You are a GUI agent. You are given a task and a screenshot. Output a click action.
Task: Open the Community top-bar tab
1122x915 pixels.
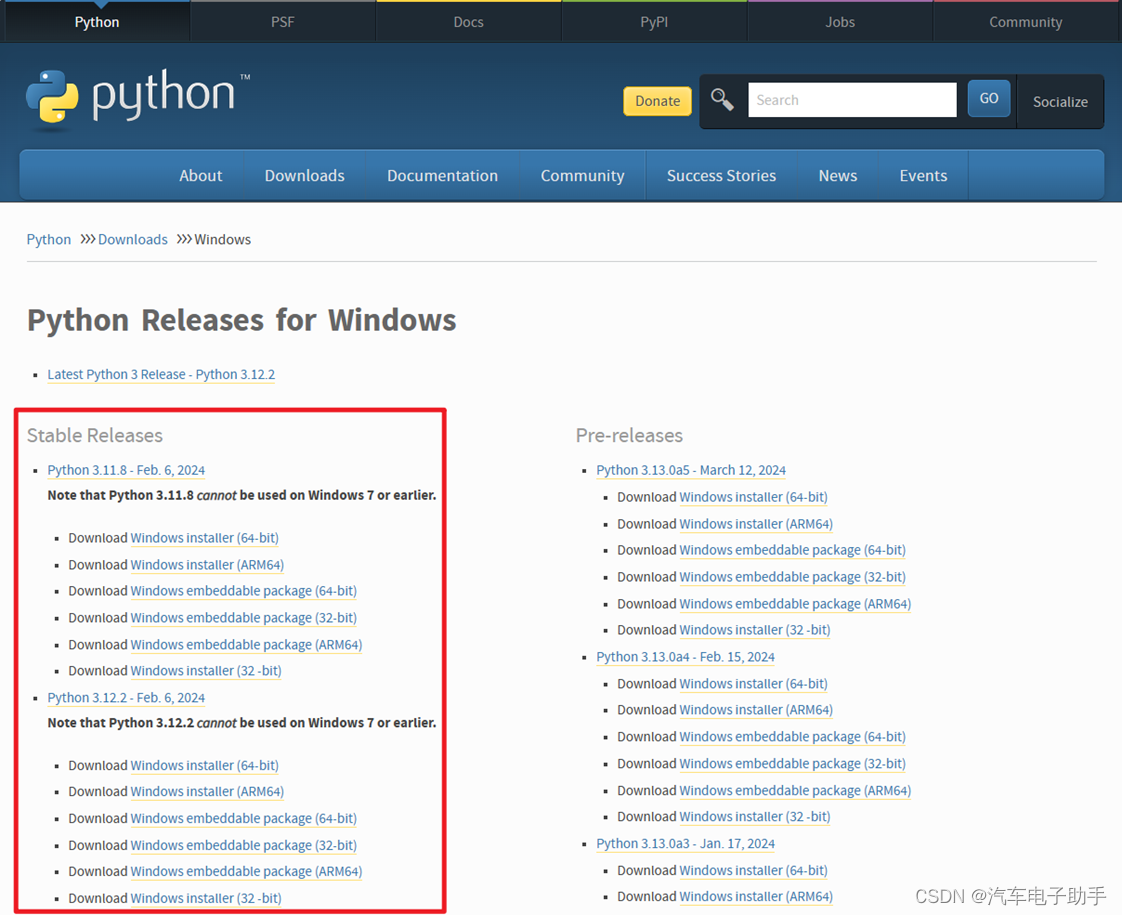1025,22
